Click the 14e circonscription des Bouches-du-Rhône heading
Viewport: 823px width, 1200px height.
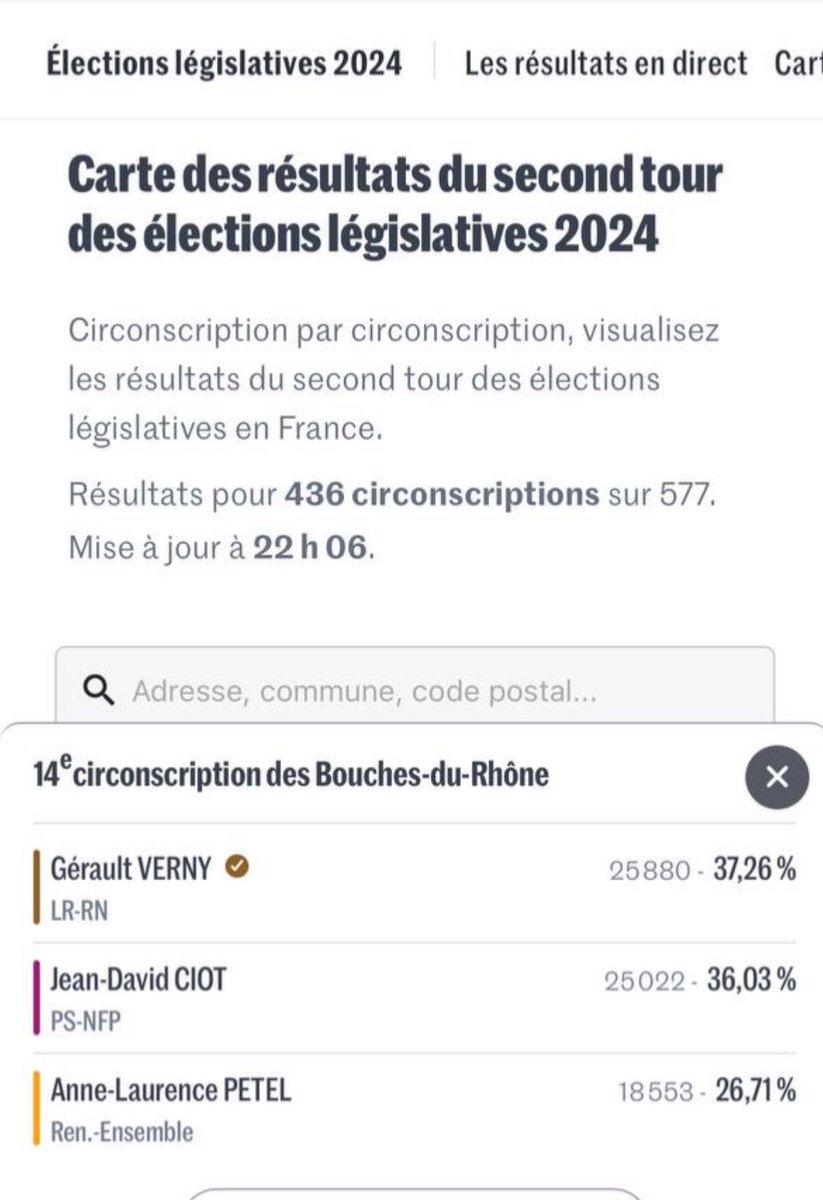point(291,773)
